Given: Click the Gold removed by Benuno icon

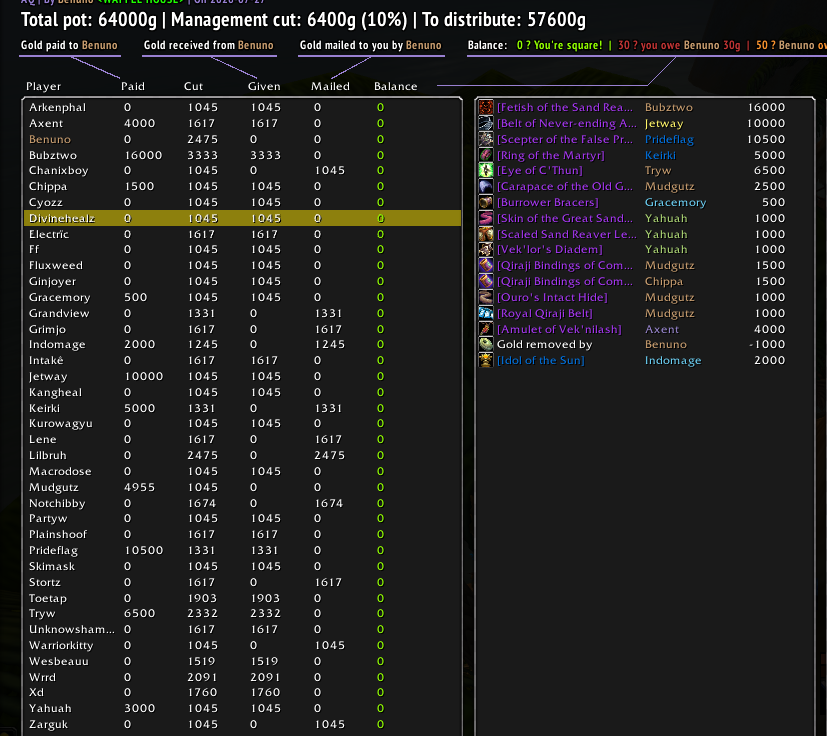Looking at the screenshot, I should click(486, 344).
